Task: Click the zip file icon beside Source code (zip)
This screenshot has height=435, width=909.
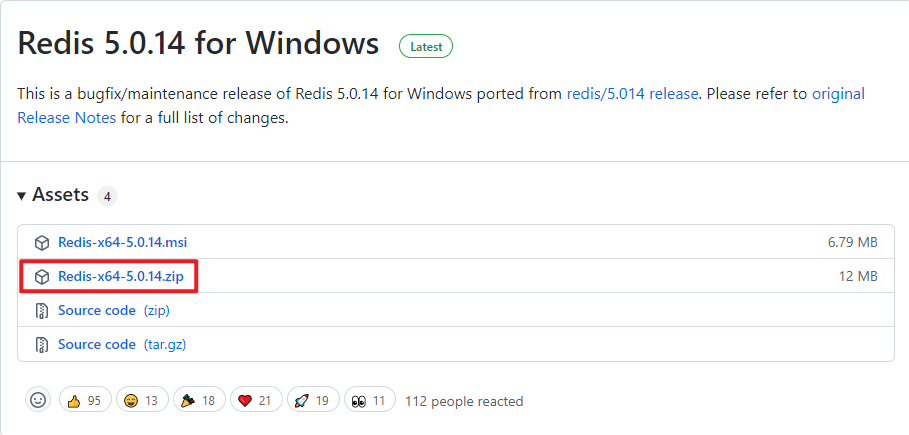Action: coord(42,311)
